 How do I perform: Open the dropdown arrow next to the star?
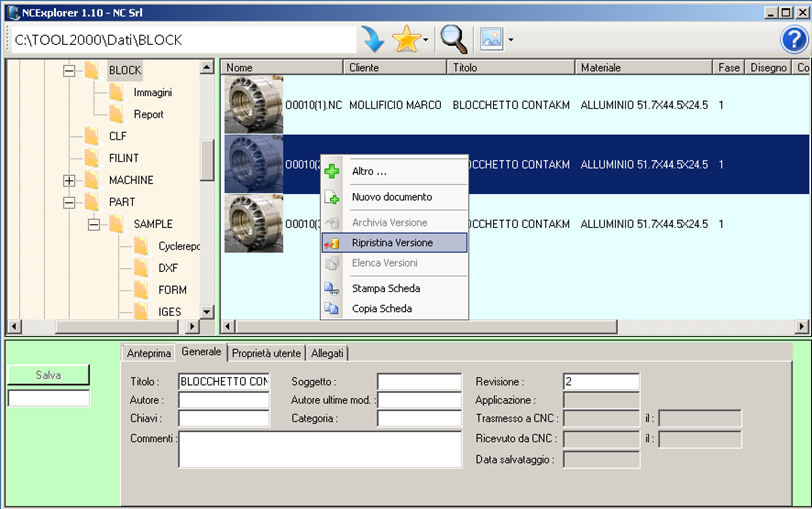click(x=426, y=39)
